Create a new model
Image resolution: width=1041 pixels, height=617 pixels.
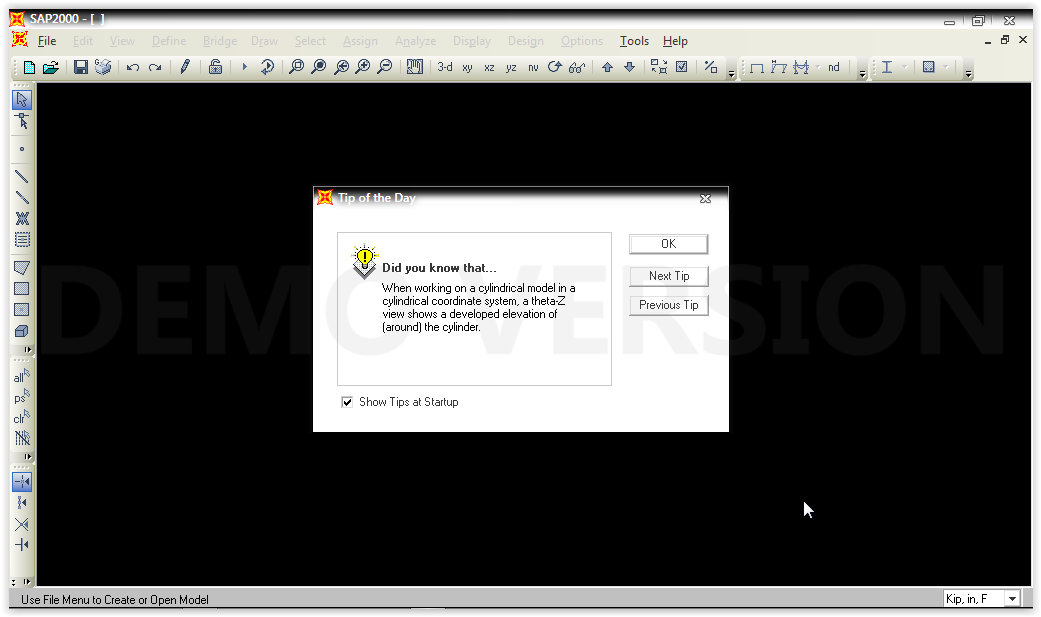click(28, 67)
